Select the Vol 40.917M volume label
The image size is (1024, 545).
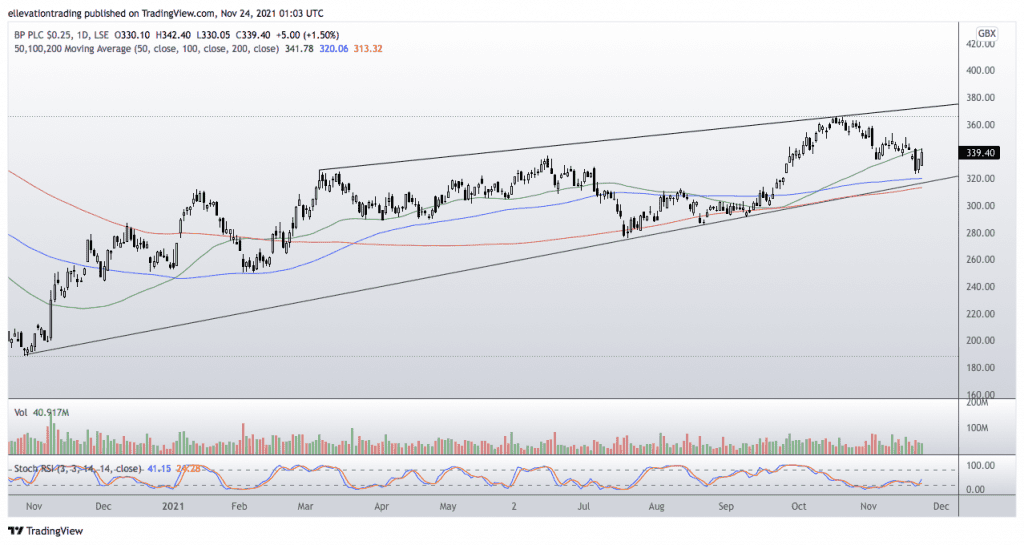coord(42,413)
